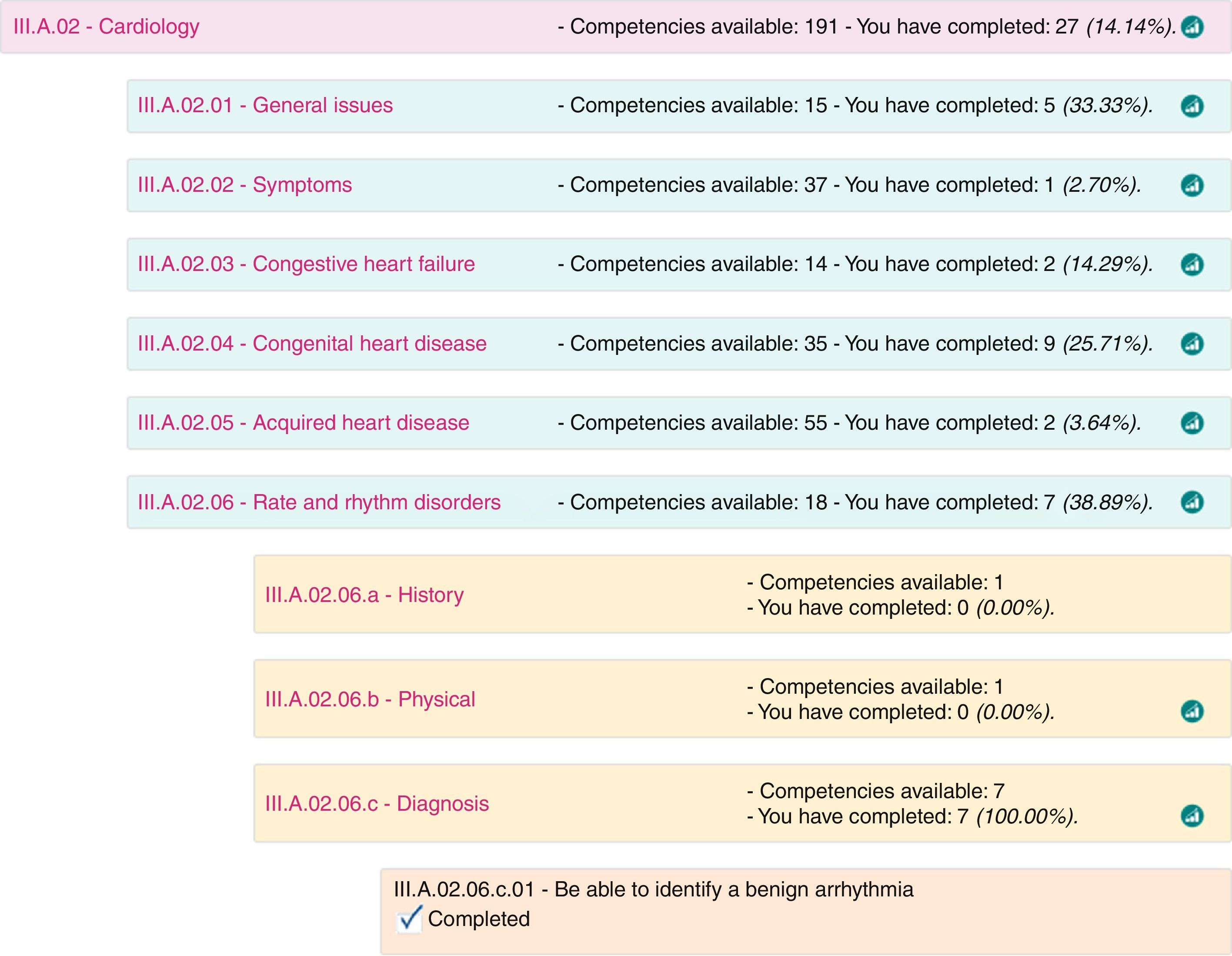The height and width of the screenshot is (956, 1232).
Task: Open the General issues statistics icon
Action: tap(1192, 106)
